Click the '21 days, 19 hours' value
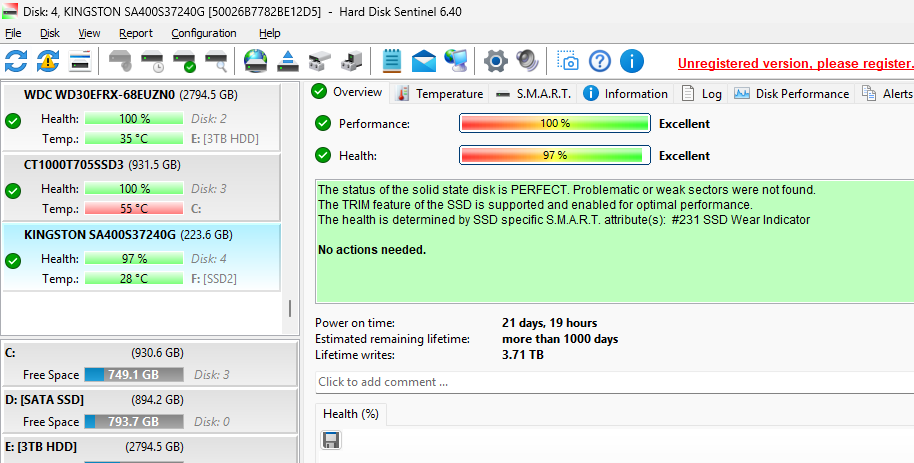914x463 pixels. (x=549, y=323)
